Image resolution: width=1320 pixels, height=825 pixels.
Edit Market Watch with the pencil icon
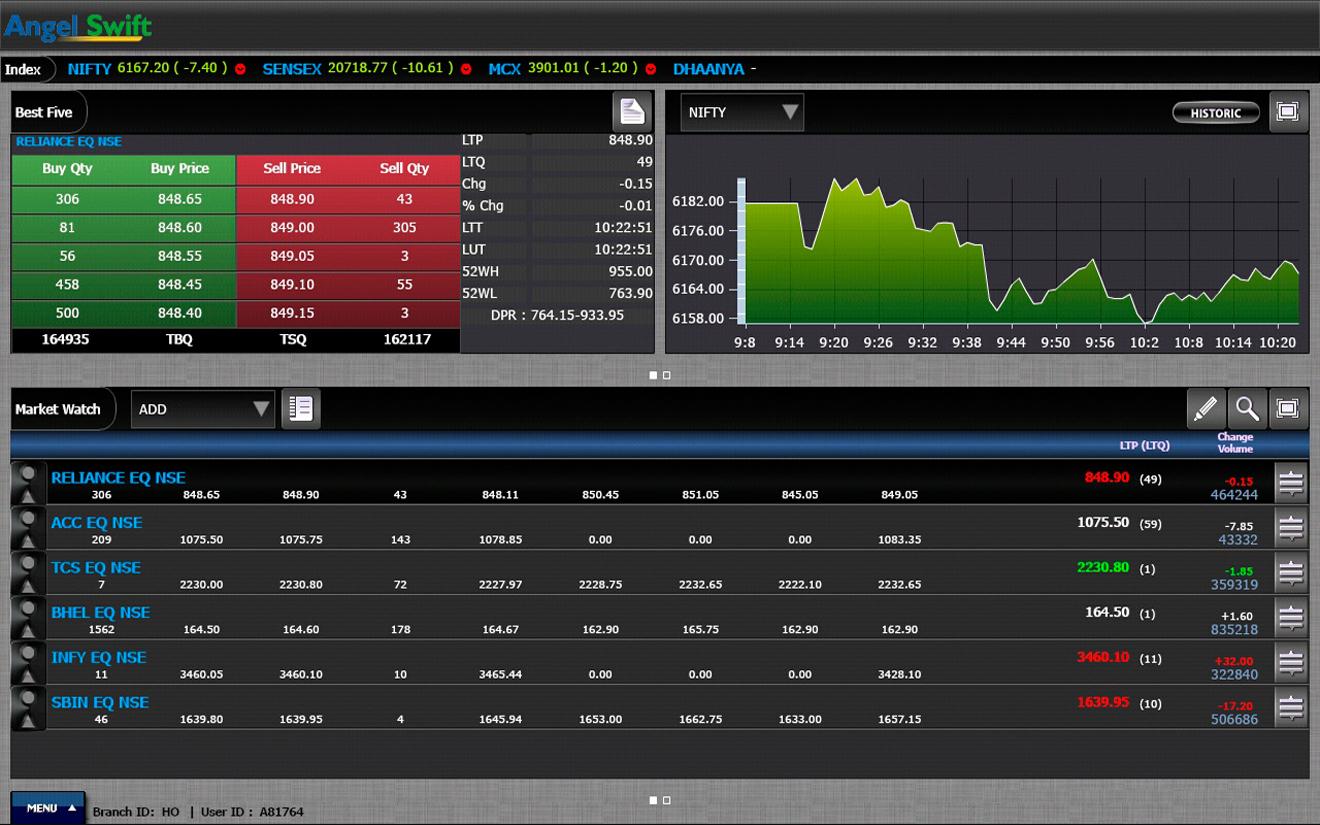coord(1206,408)
